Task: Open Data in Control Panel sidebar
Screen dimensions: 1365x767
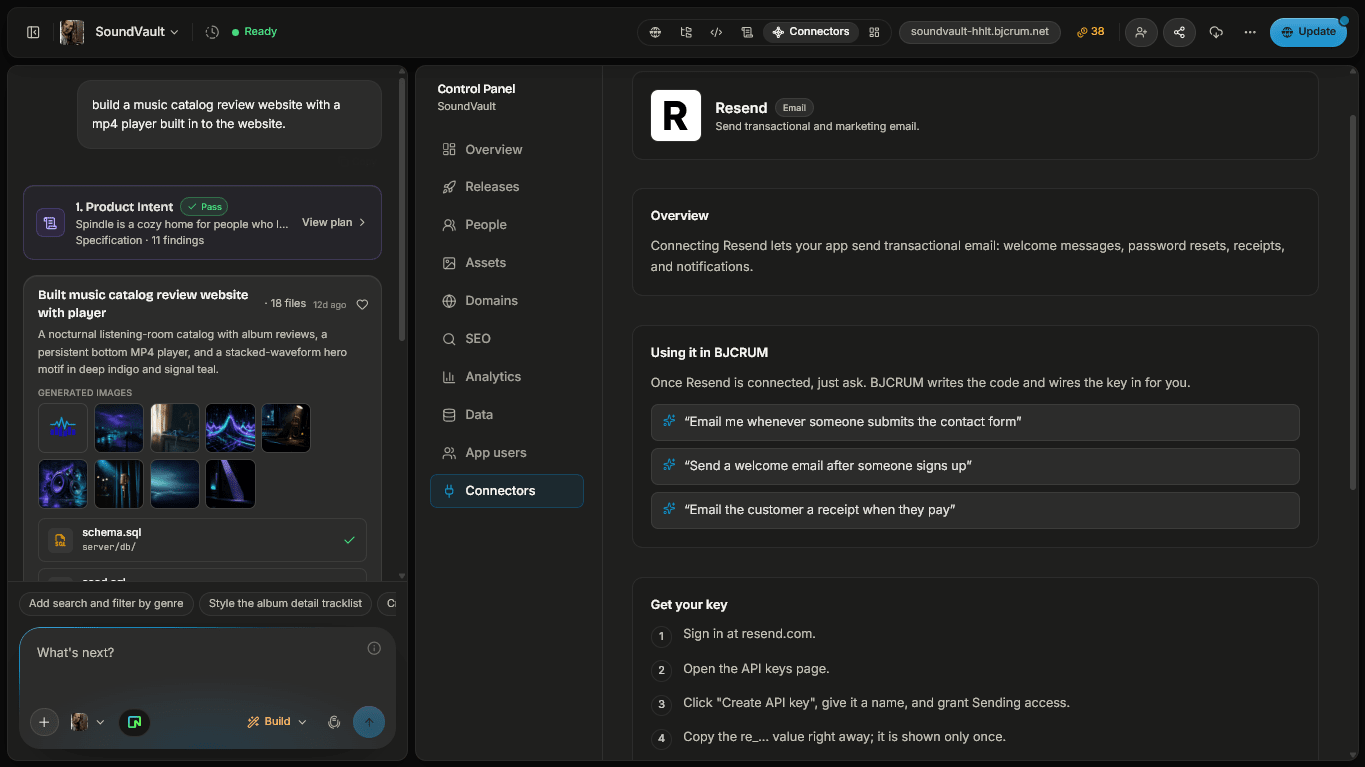Action: (506, 415)
